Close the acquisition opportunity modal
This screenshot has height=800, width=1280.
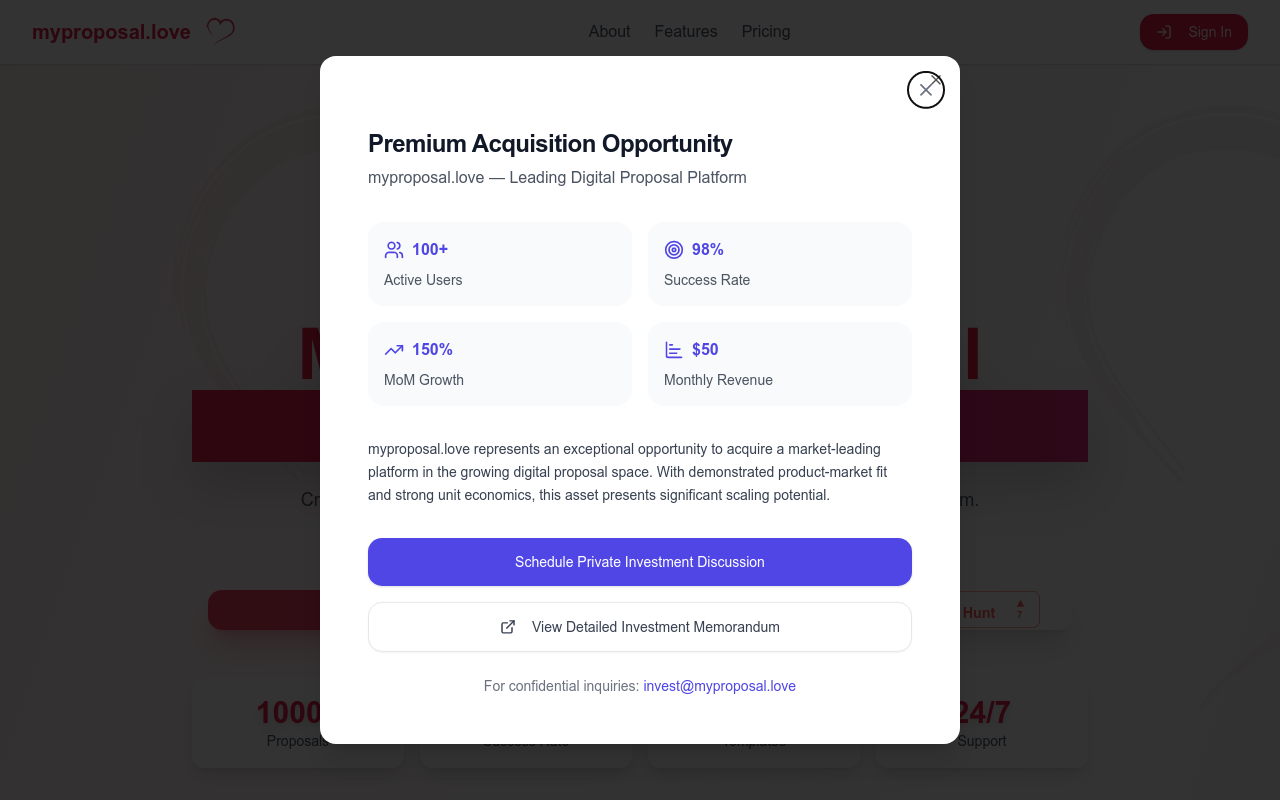point(926,90)
